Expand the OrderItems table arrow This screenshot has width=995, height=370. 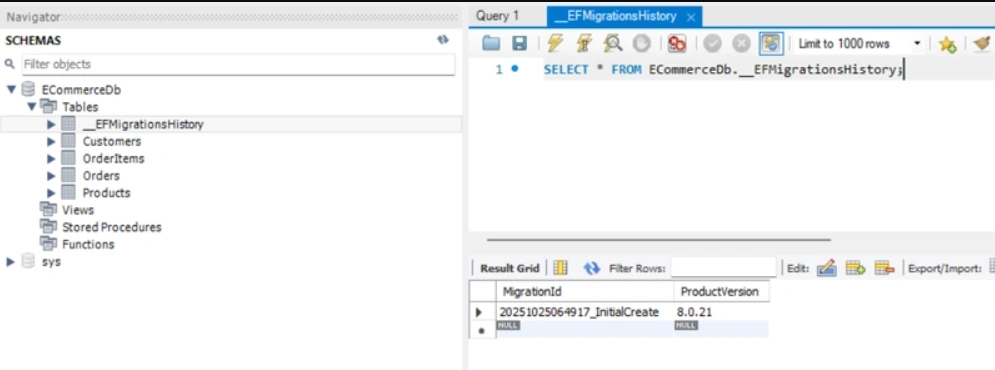coord(51,159)
